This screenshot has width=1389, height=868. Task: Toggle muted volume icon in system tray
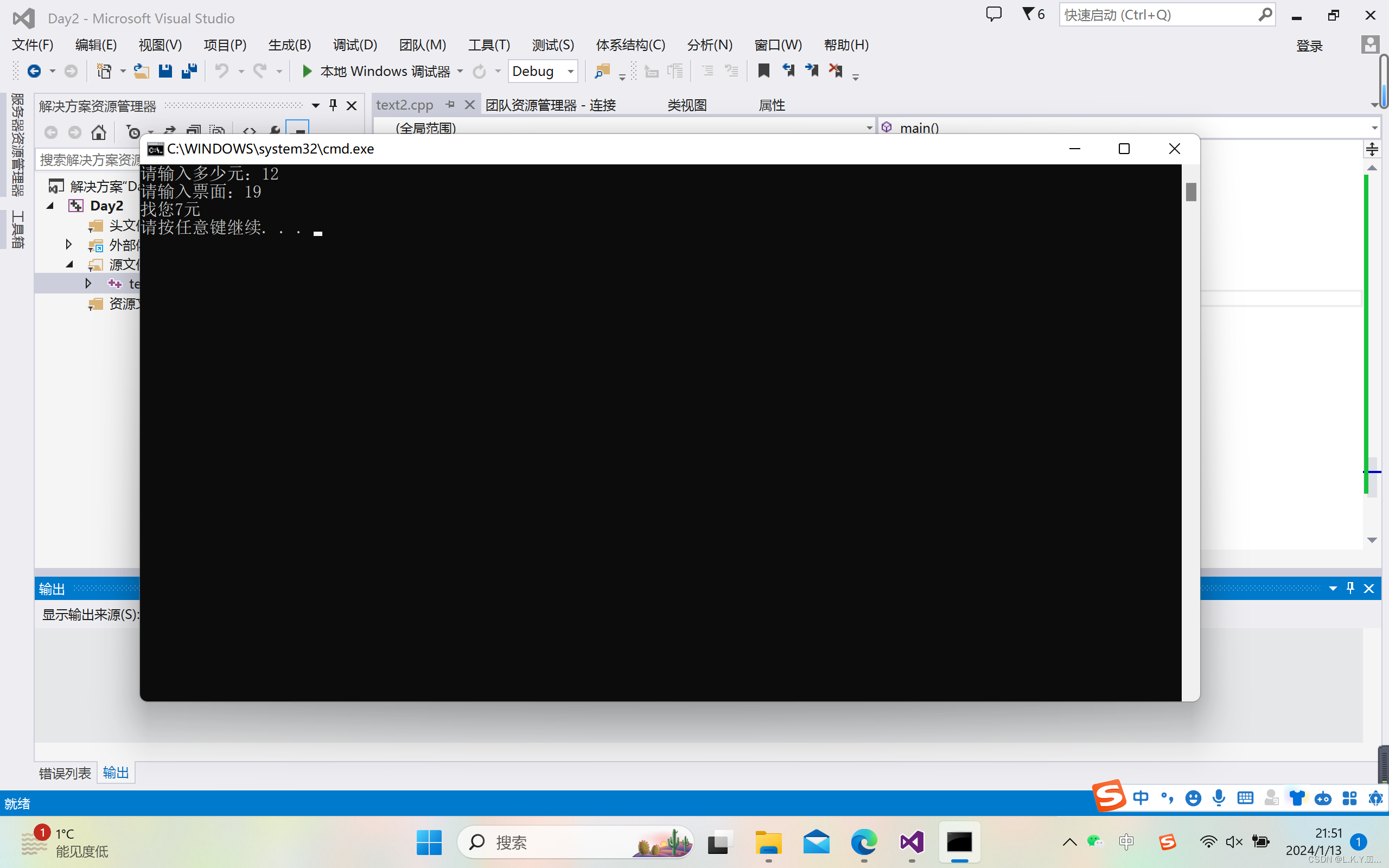(x=1234, y=842)
